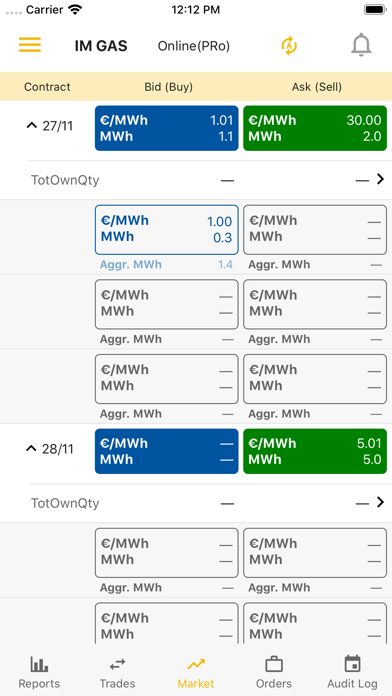Image resolution: width=392 pixels, height=696 pixels.
Task: Open TotOwnQty details arrow for 28/11
Action: [x=380, y=502]
